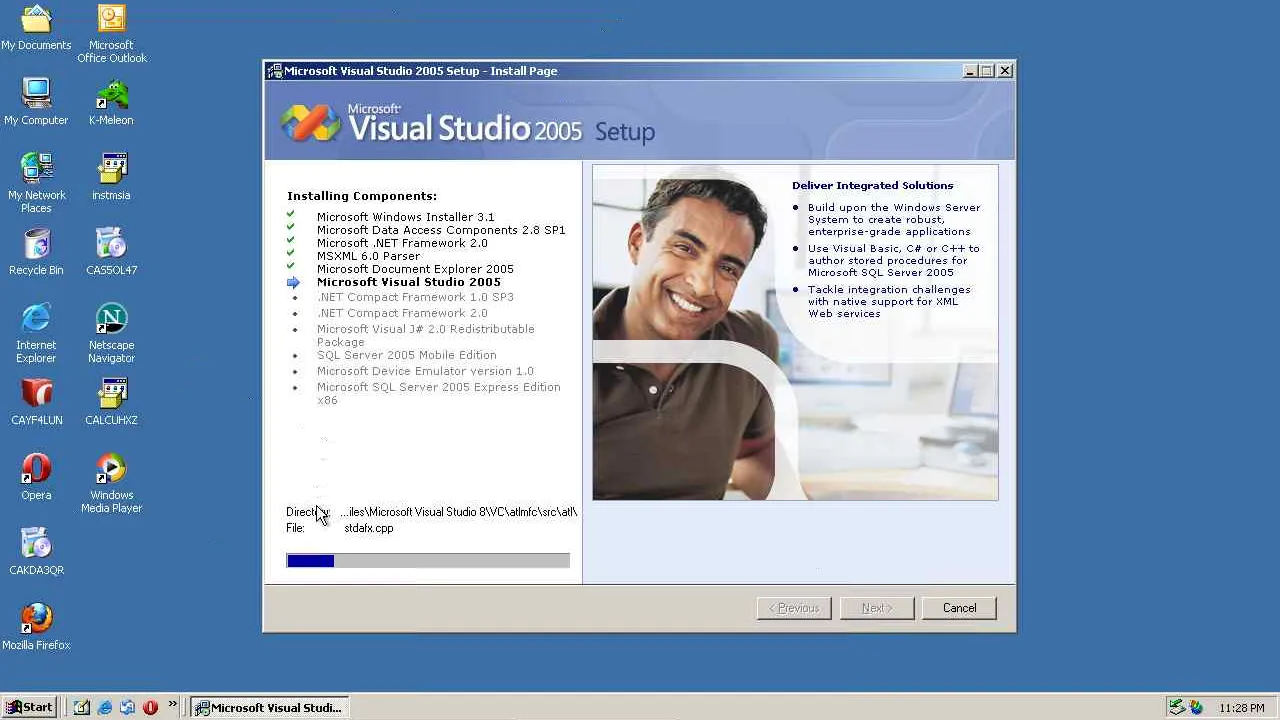This screenshot has height=720, width=1280.
Task: Select the CAYF4LUN desktop icon
Action: (x=36, y=403)
